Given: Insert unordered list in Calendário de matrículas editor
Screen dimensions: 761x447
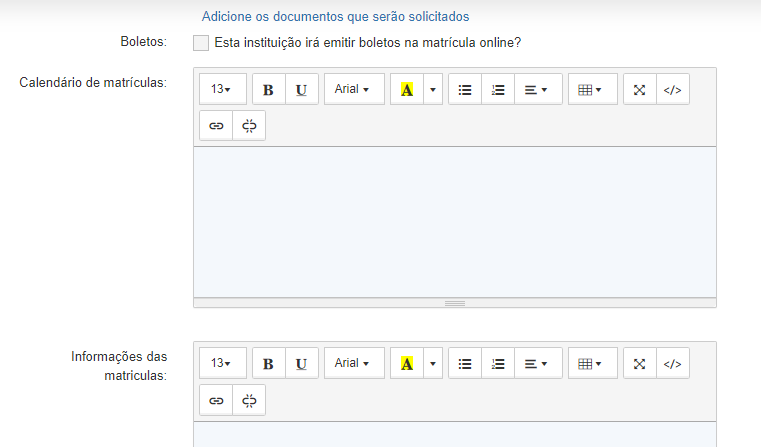Looking at the screenshot, I should click(465, 89).
